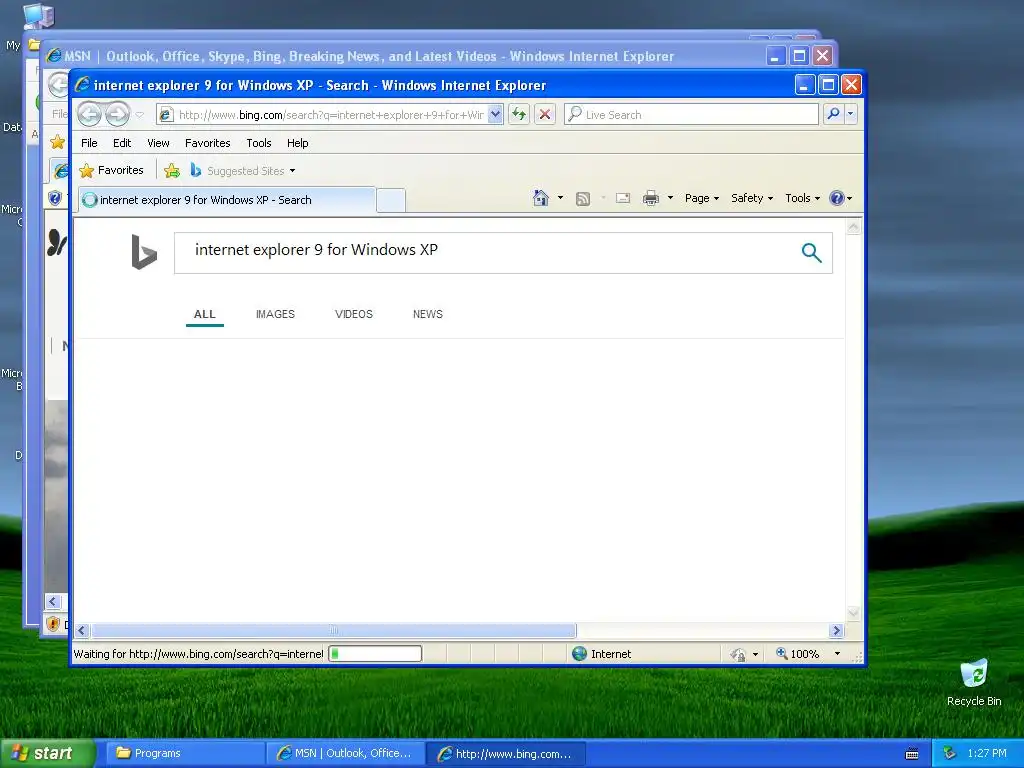
Task: Refresh the page with the green arrows icon
Action: tap(519, 115)
